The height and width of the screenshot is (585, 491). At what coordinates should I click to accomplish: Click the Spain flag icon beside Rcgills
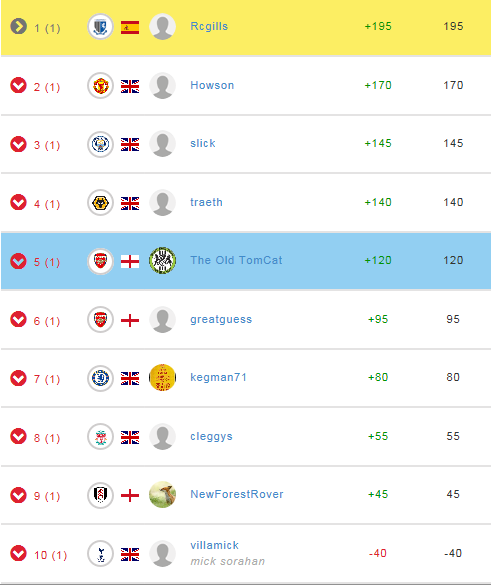[130, 27]
